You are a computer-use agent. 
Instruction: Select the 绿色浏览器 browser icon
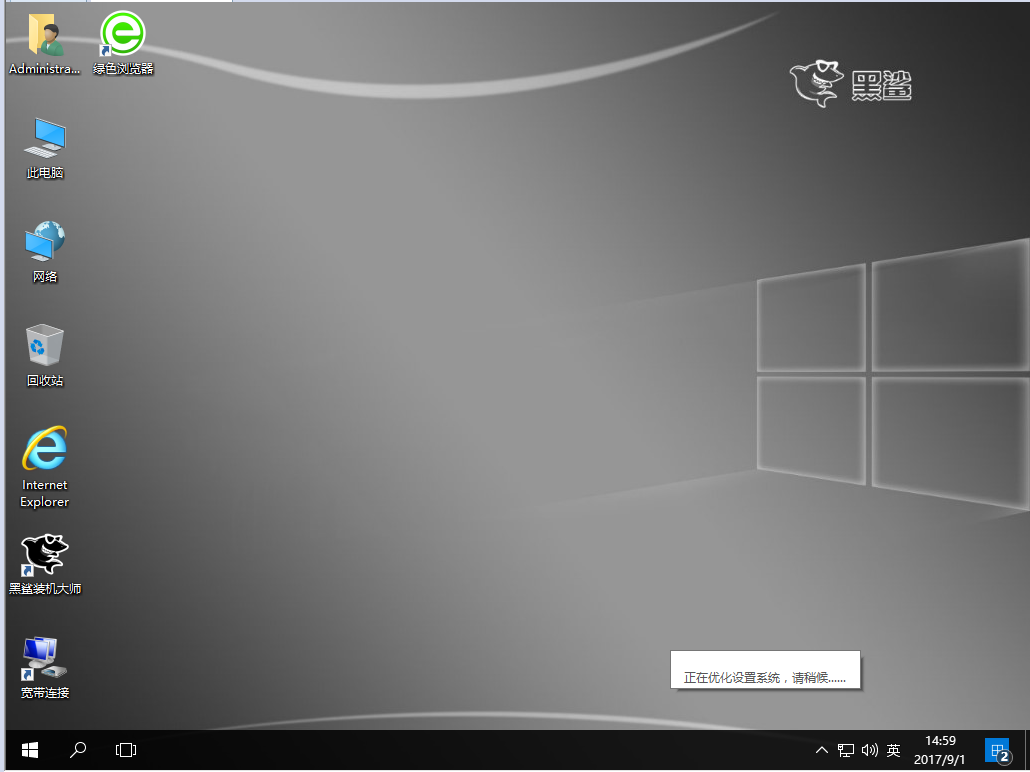pyautogui.click(x=123, y=35)
